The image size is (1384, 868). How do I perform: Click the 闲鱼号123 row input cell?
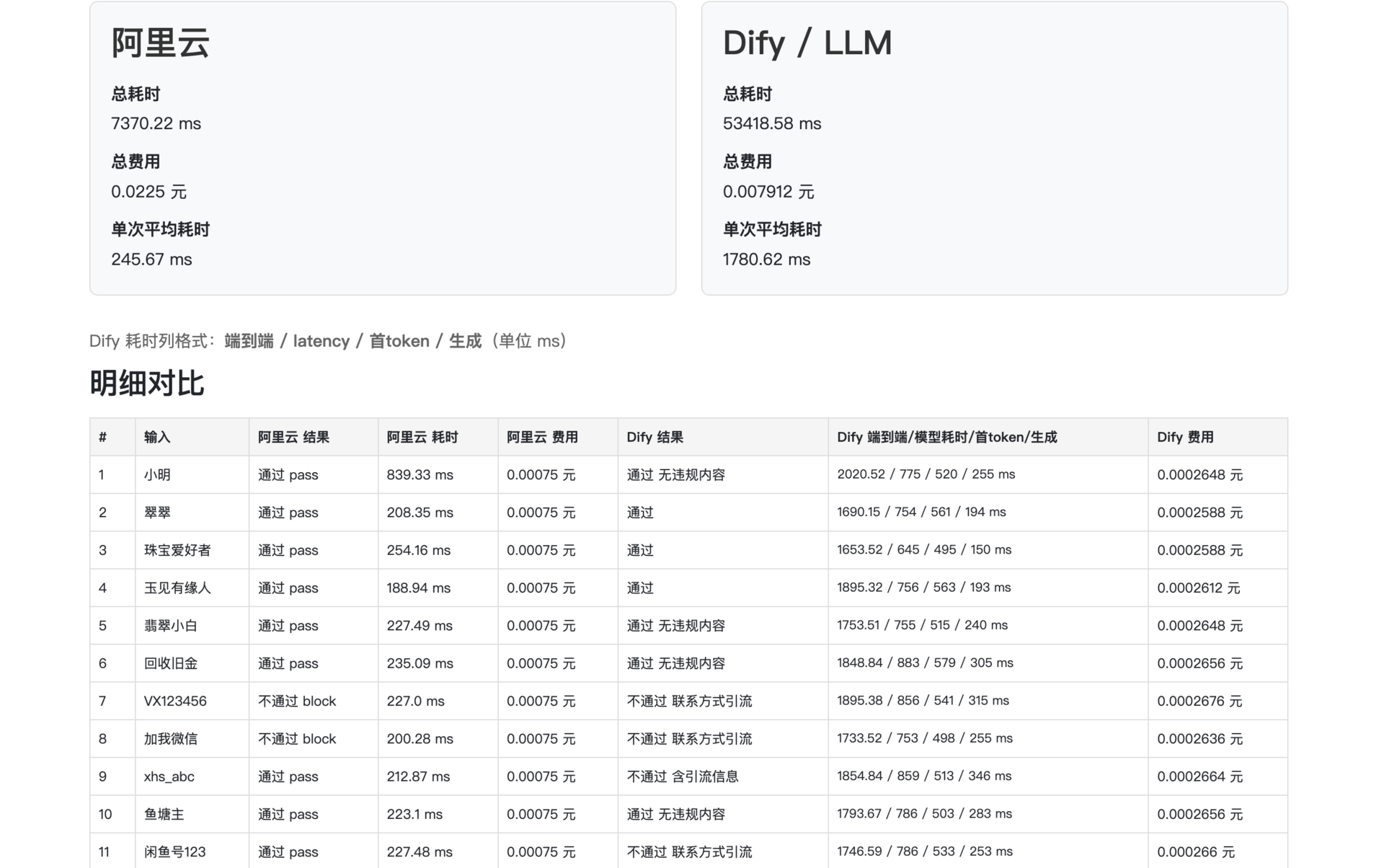174,852
